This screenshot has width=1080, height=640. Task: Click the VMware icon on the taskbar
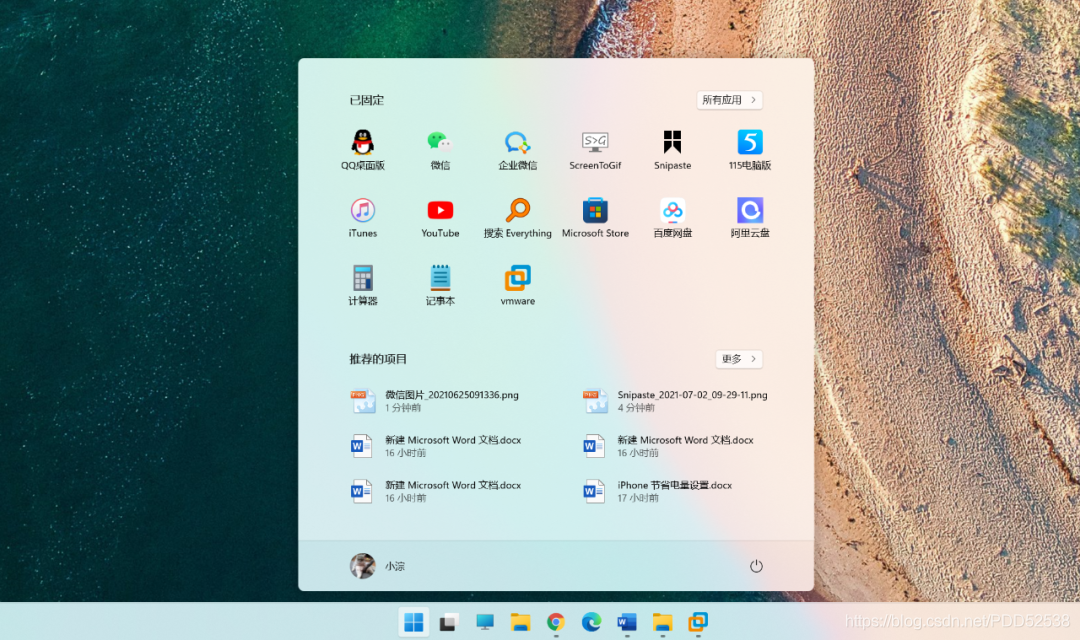698,622
